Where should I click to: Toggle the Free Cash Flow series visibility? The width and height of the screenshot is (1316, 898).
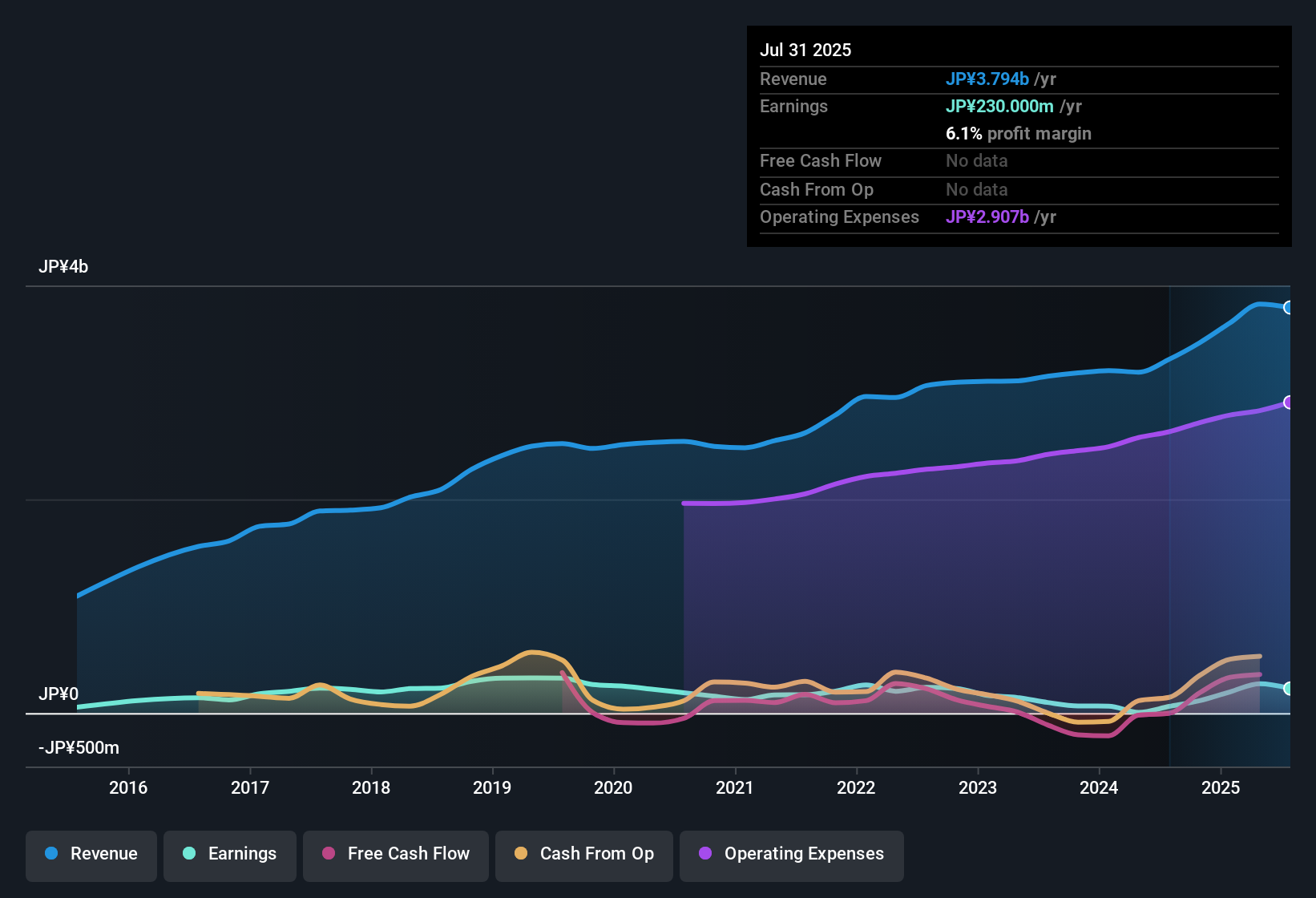coord(395,854)
